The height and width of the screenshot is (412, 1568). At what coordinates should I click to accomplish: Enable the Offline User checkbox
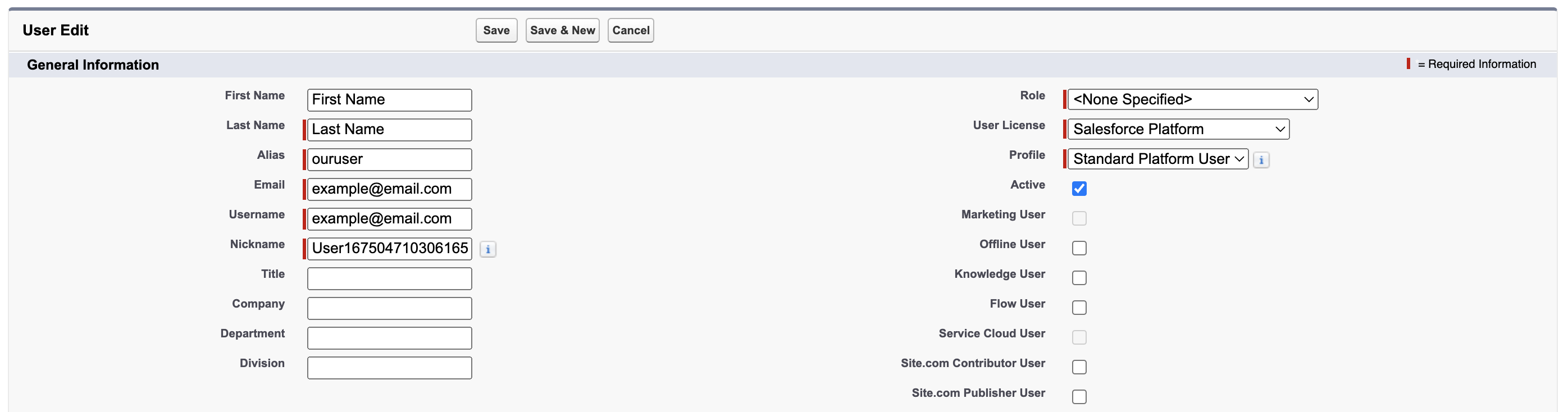[x=1079, y=248]
